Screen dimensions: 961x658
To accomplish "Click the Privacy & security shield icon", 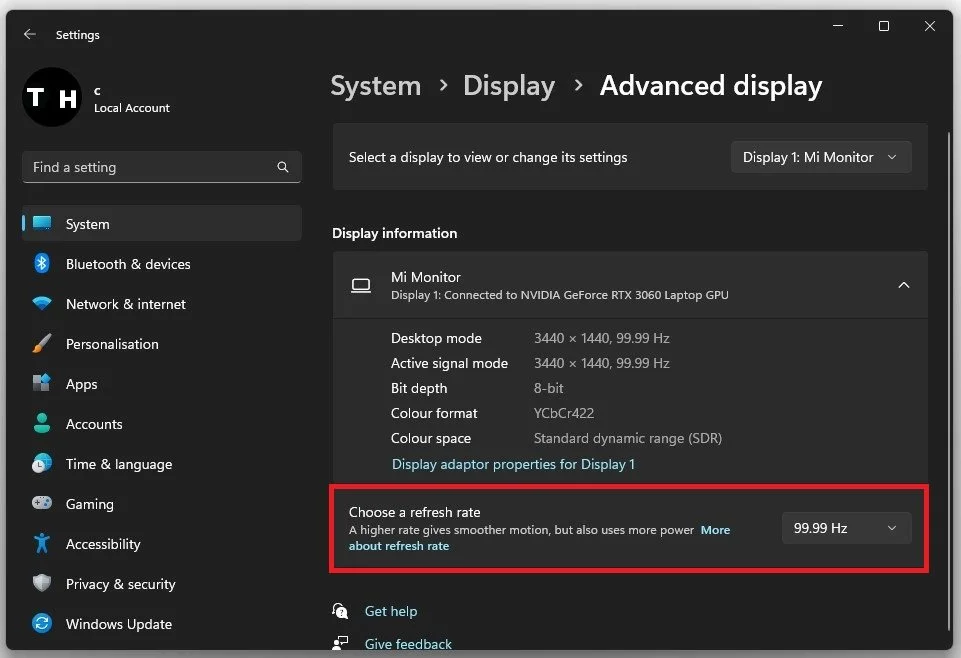I will pyautogui.click(x=42, y=583).
